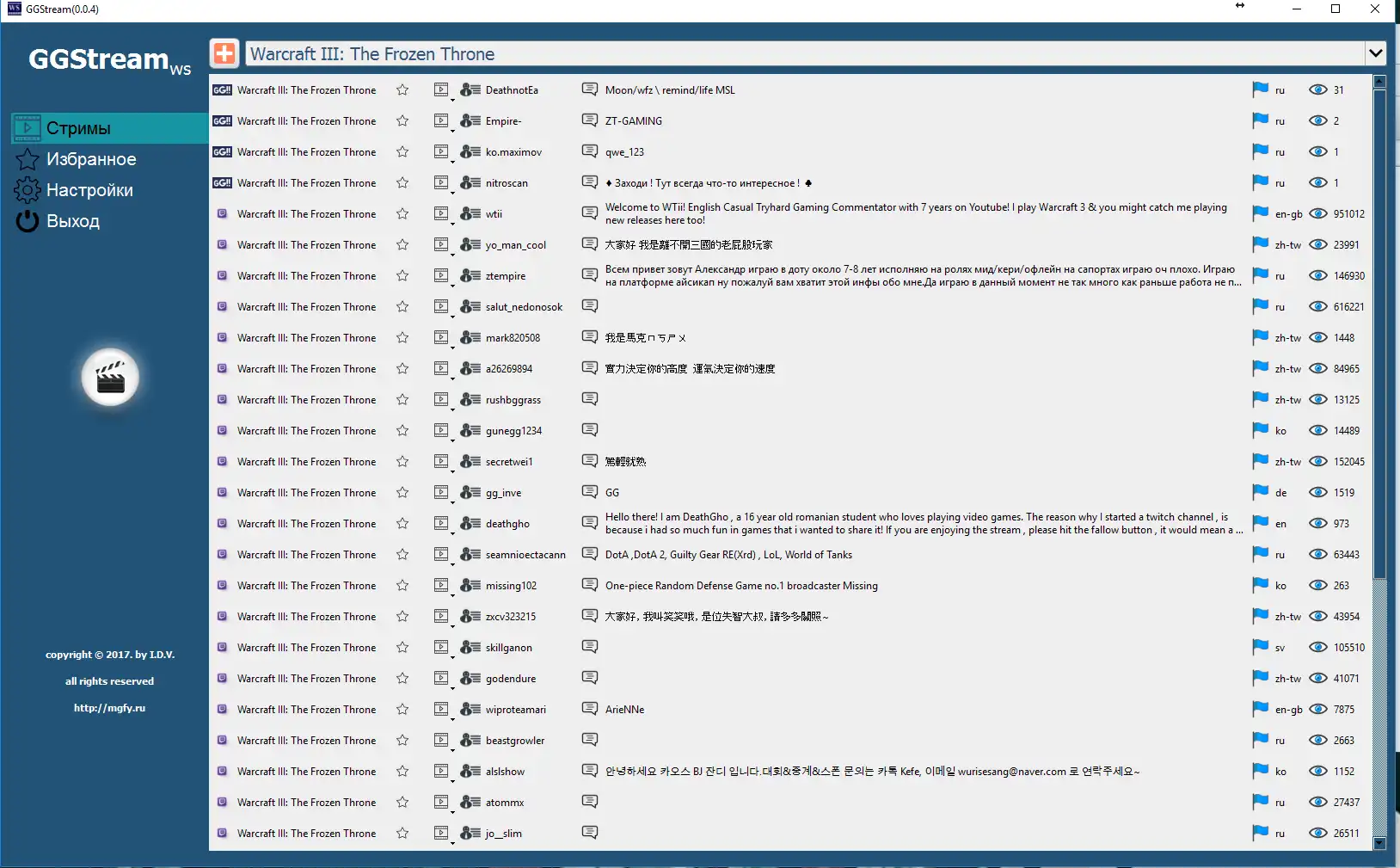Click the orange plus add button

(x=224, y=53)
